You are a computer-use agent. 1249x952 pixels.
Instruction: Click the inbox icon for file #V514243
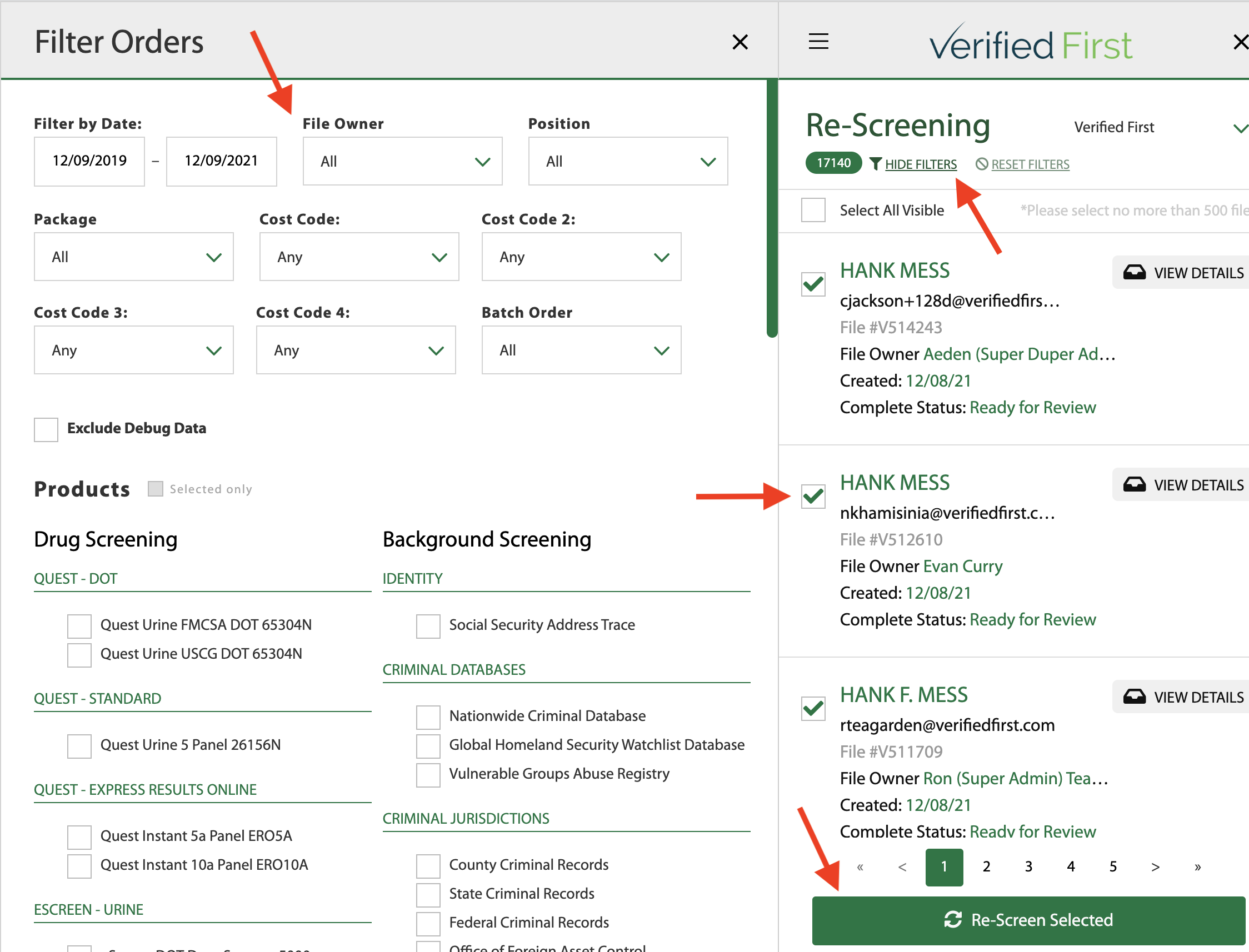(x=1134, y=273)
